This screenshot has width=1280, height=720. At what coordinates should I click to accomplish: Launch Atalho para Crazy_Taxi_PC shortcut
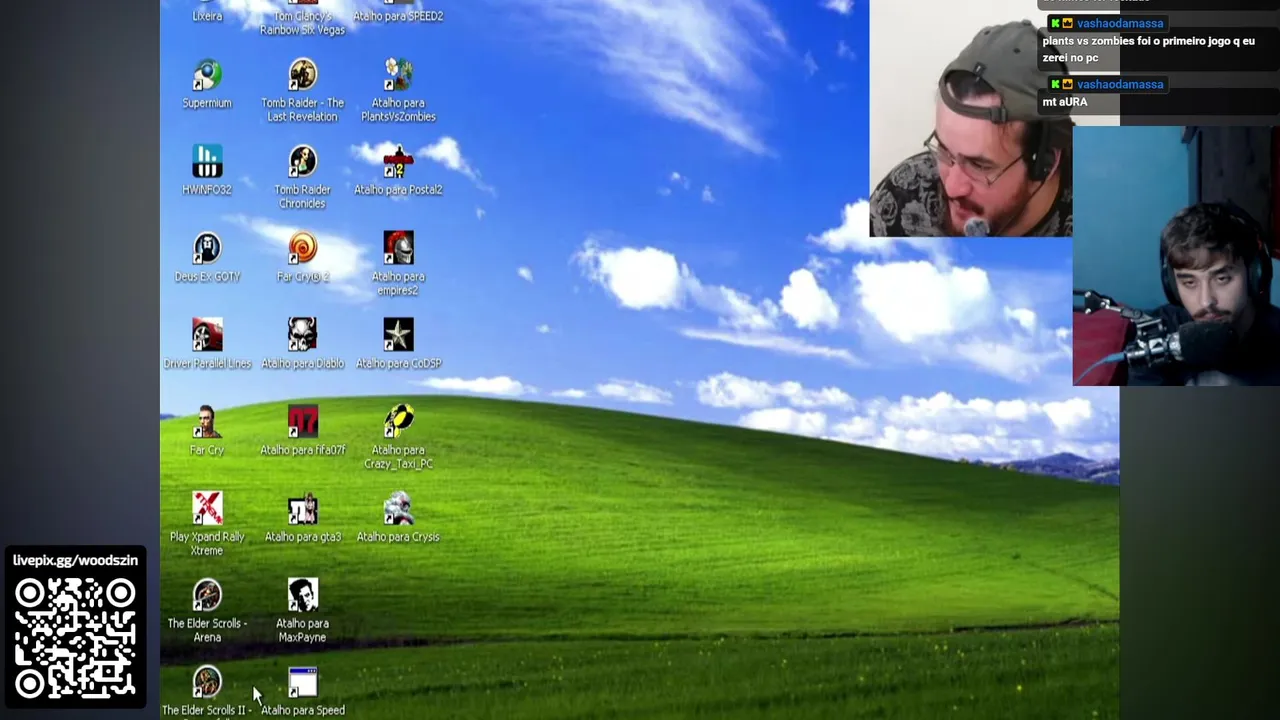[x=398, y=439]
